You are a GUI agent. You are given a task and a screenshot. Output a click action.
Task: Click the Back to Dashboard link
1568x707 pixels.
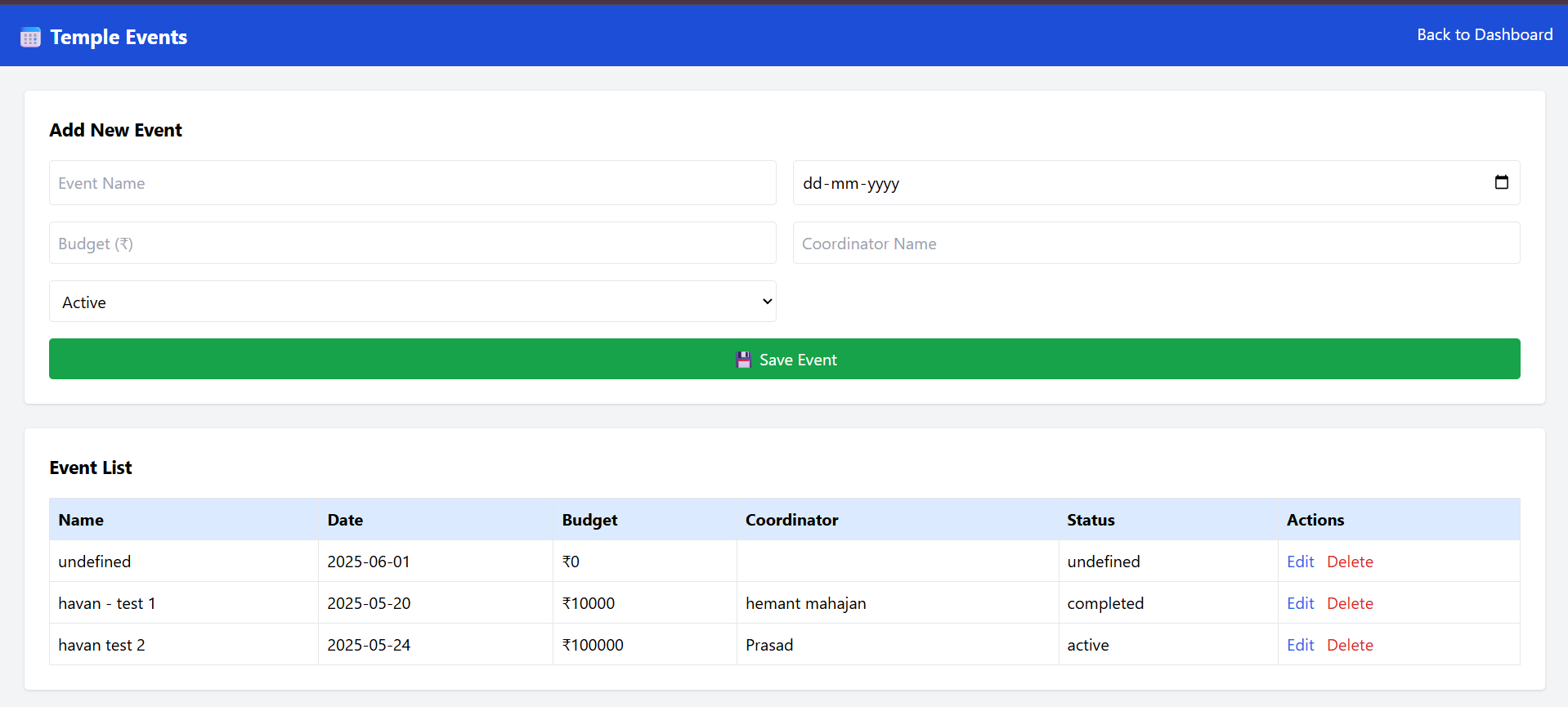(1484, 34)
